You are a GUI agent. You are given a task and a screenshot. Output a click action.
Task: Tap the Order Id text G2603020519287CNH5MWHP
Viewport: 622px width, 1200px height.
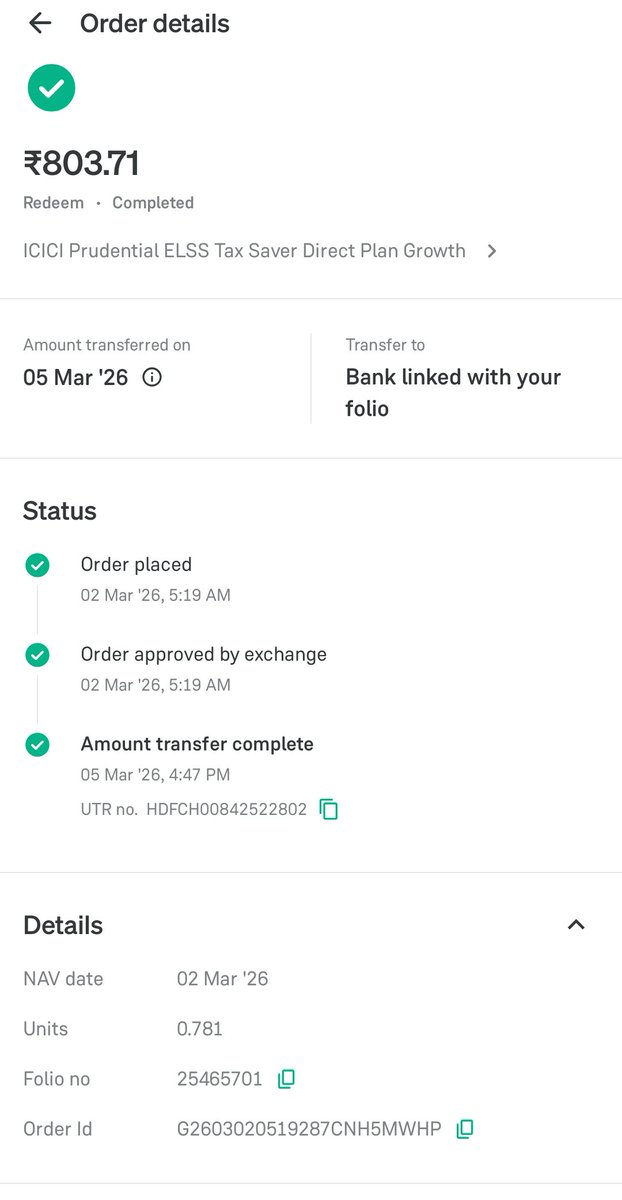click(x=309, y=1129)
